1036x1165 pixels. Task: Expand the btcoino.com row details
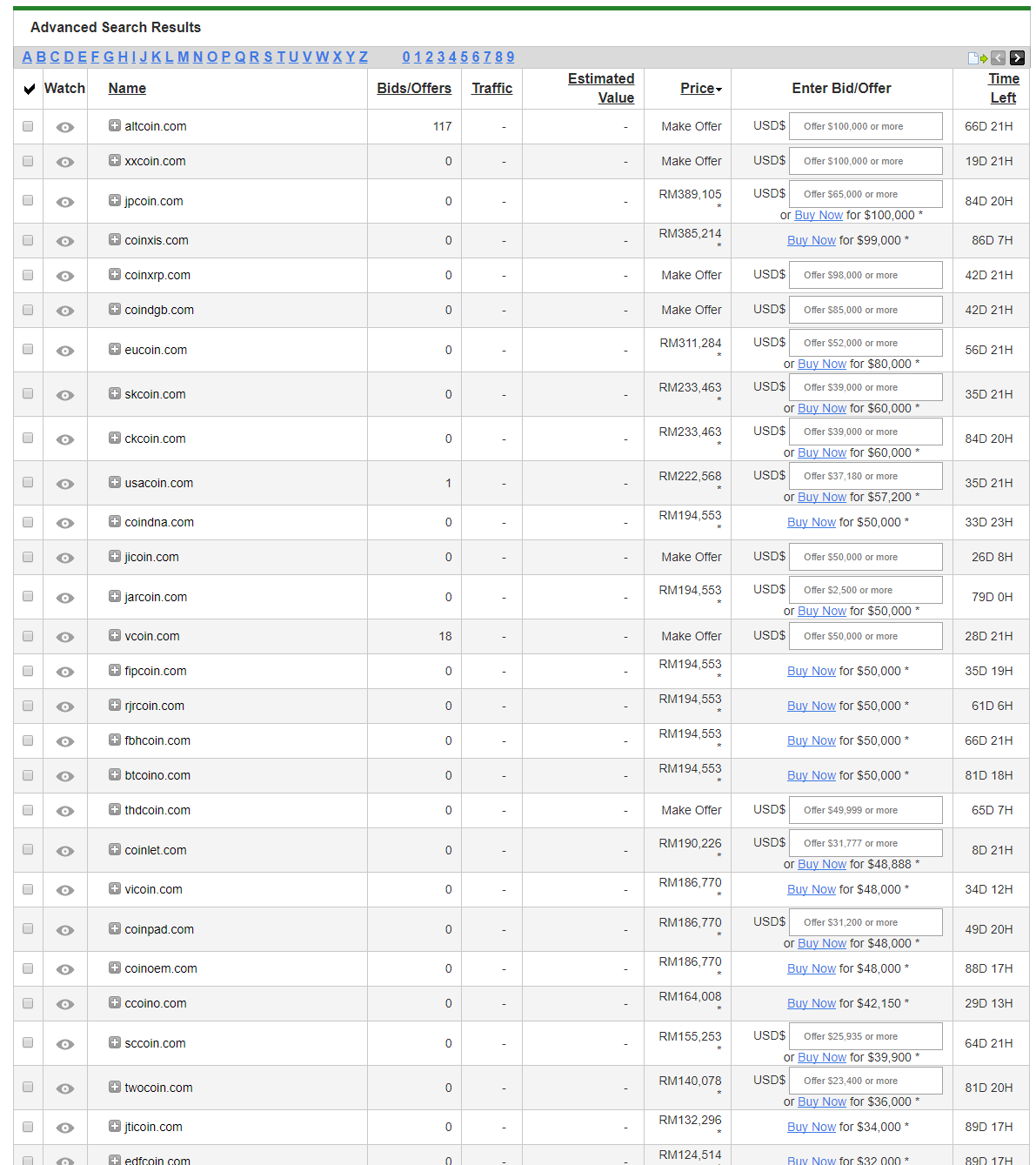(115, 774)
